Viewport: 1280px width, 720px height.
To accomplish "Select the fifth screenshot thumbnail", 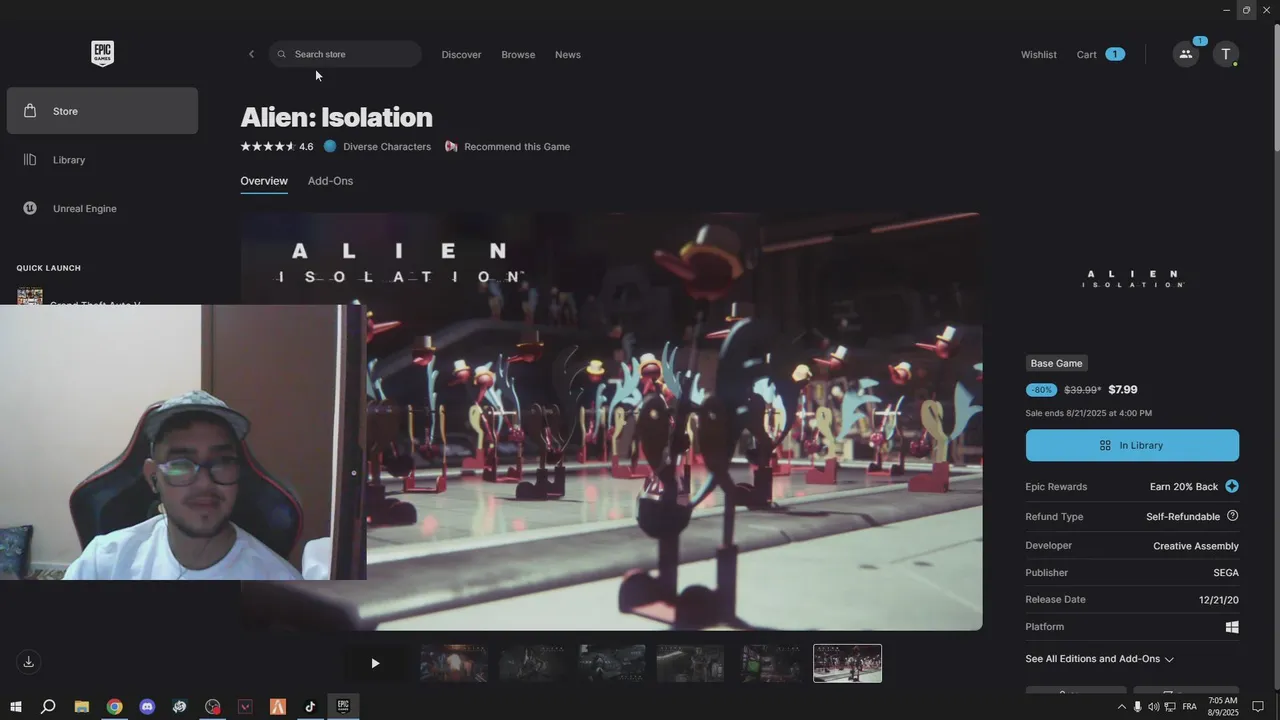I will tap(769, 663).
